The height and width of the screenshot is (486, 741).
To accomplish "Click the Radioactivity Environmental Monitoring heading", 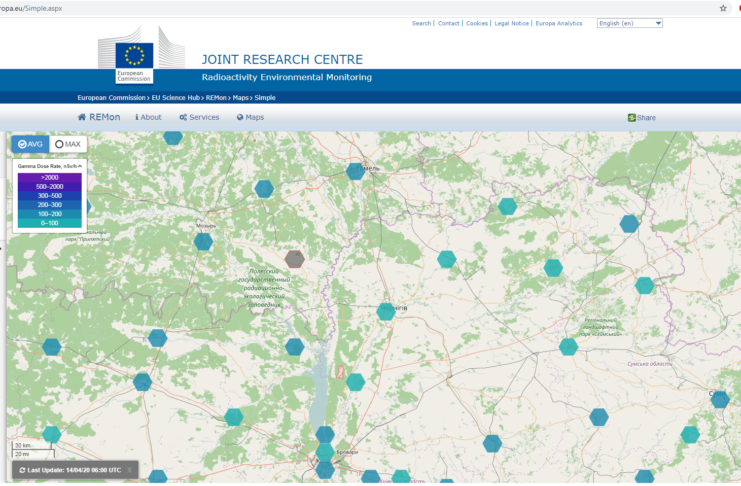I will (x=287, y=77).
